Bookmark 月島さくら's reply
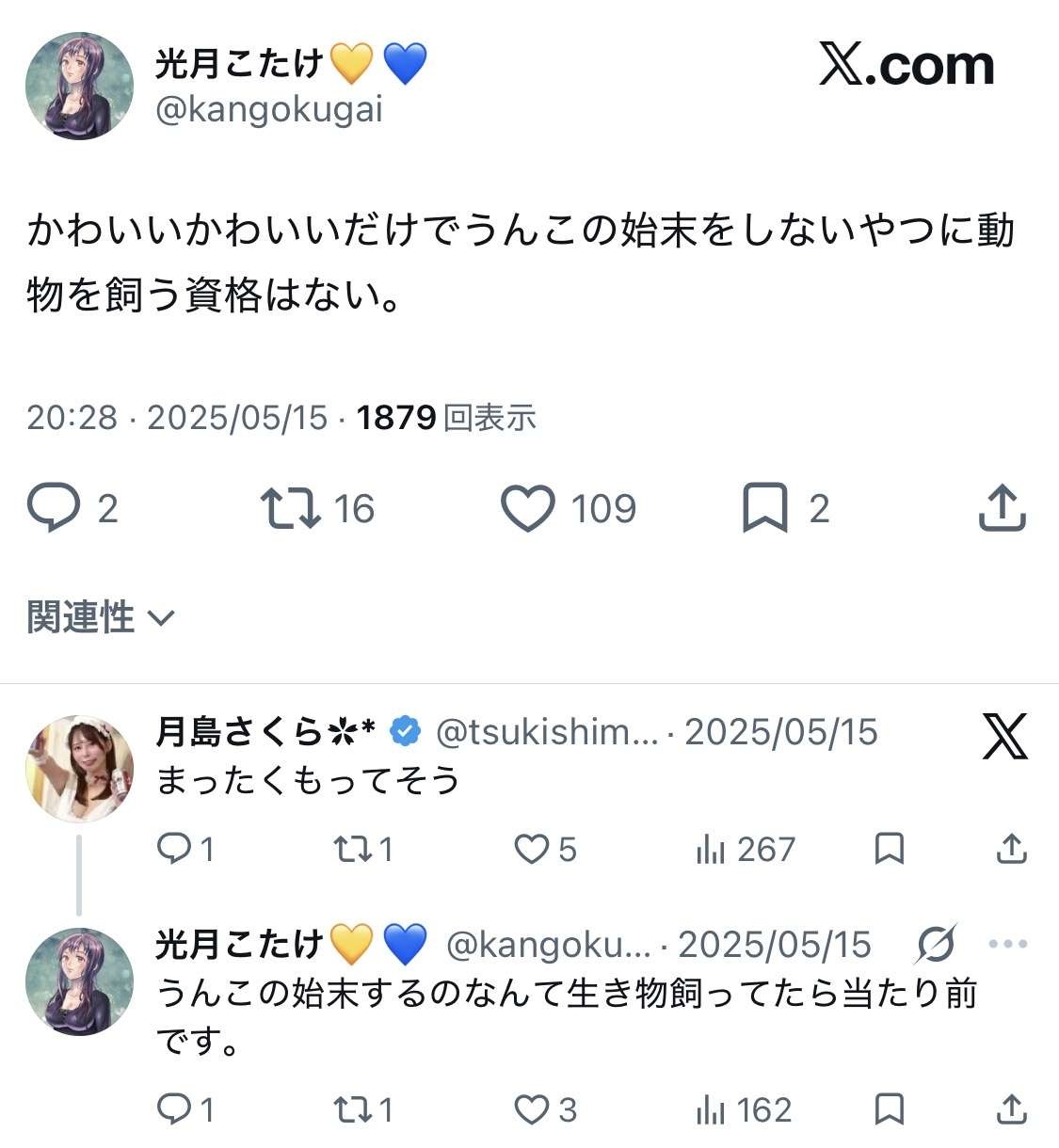The height and width of the screenshot is (1148, 1059). click(889, 849)
